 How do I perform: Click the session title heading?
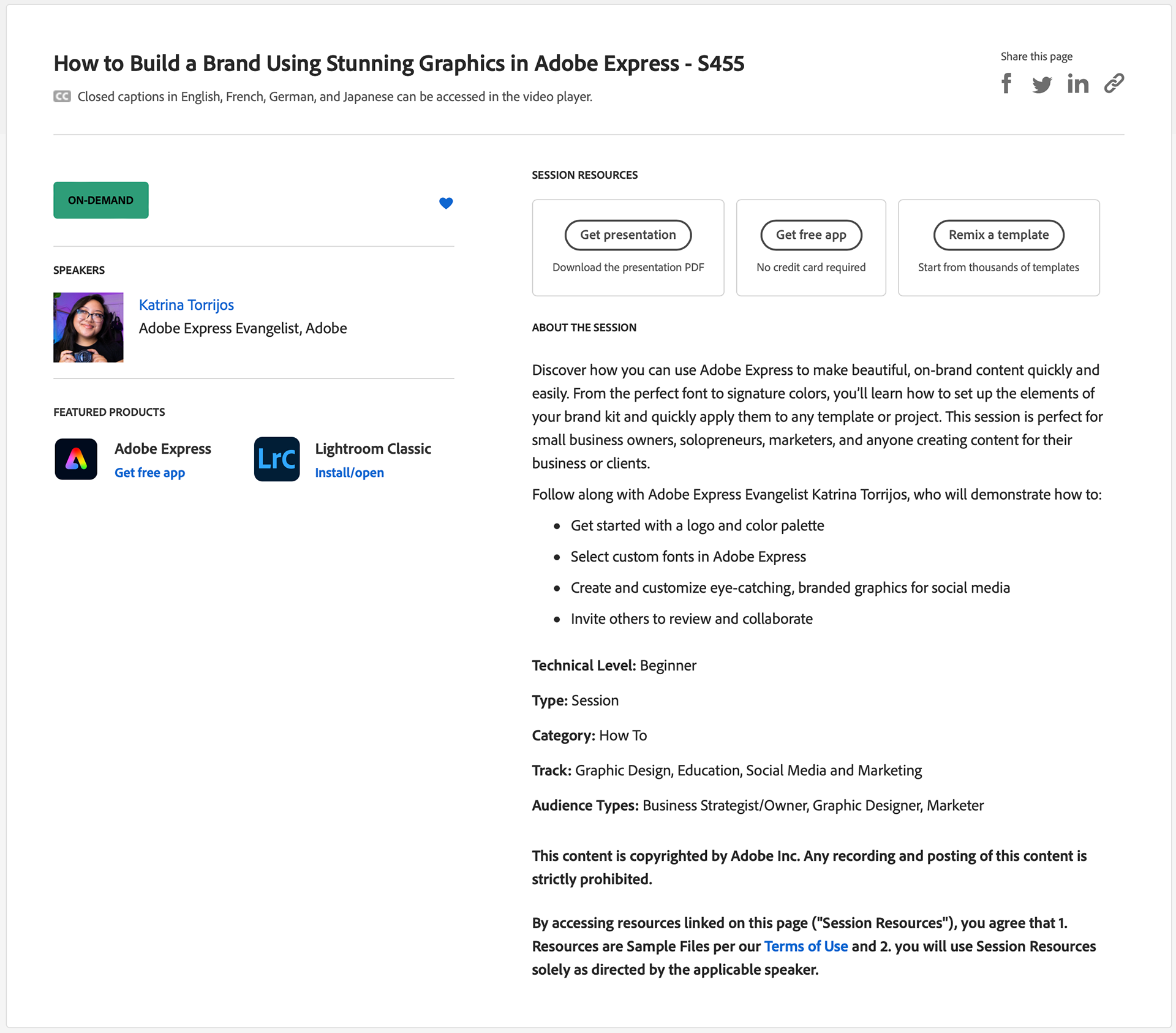[399, 64]
